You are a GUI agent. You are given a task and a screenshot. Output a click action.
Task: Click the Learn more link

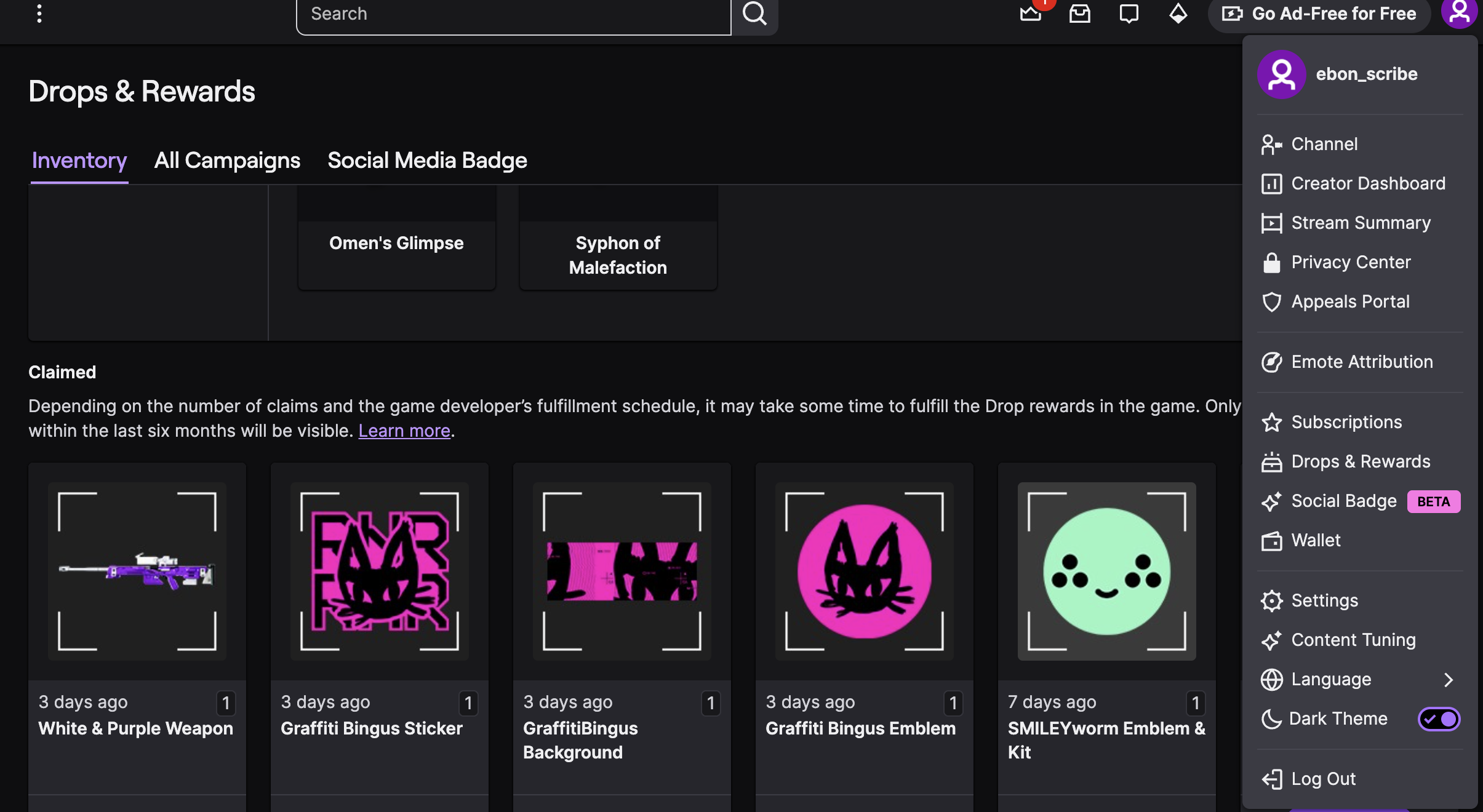coord(404,431)
